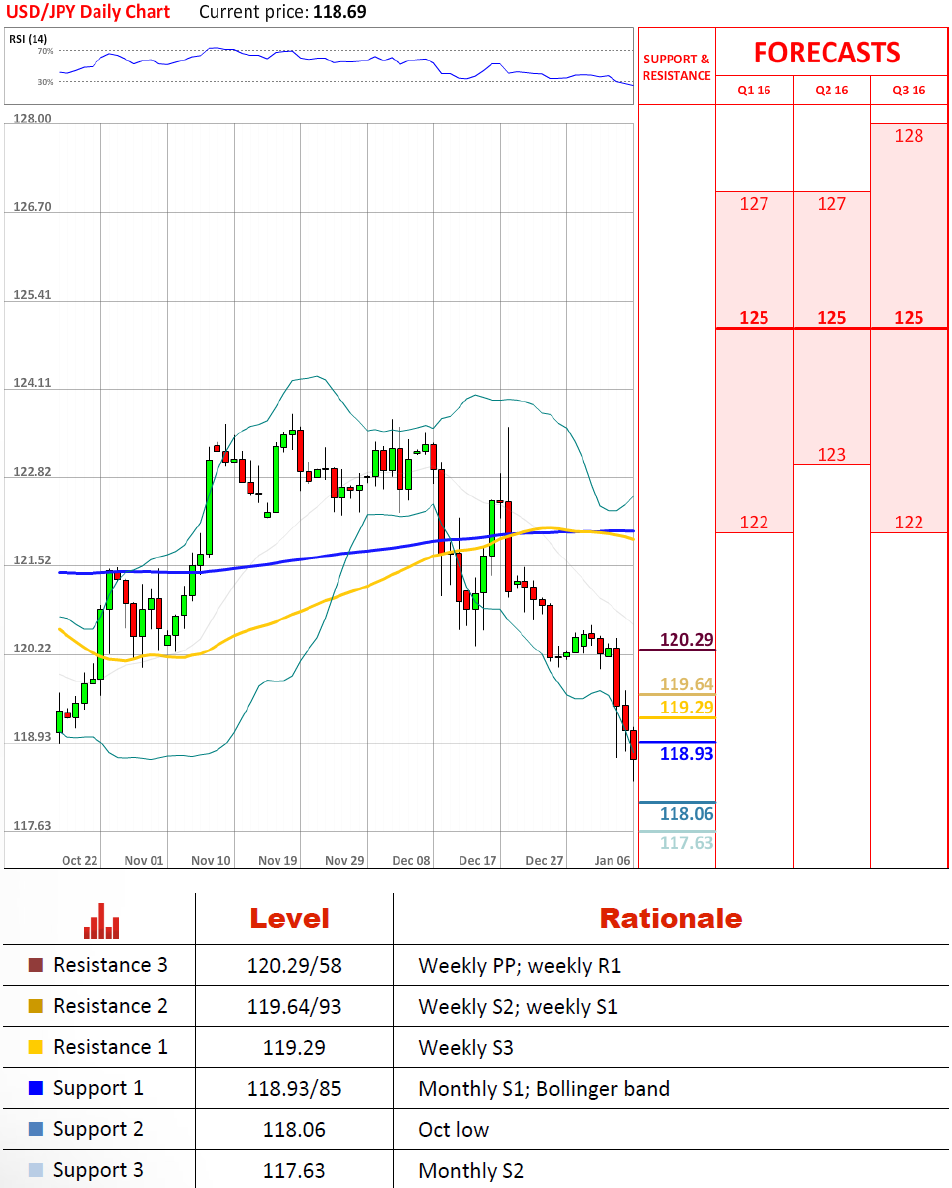The image size is (952, 1188).
Task: Click the 126.70 price axis label
Action: 33,207
